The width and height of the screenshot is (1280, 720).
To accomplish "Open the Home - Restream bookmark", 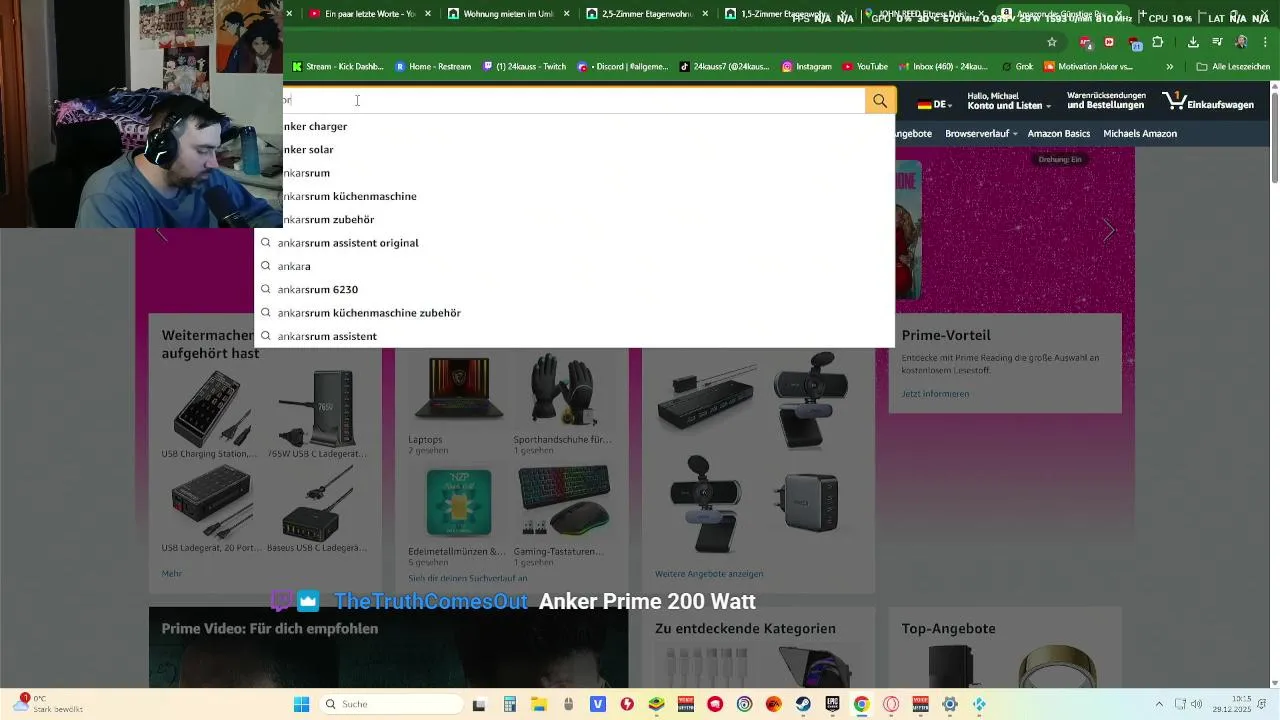I will point(433,66).
